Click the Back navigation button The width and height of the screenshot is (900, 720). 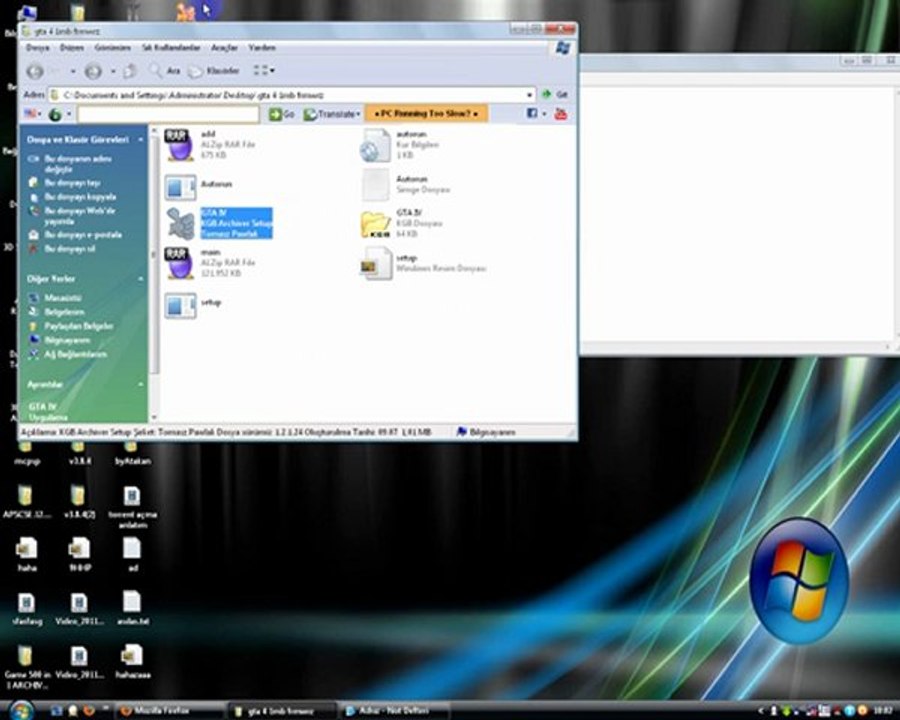[x=36, y=71]
